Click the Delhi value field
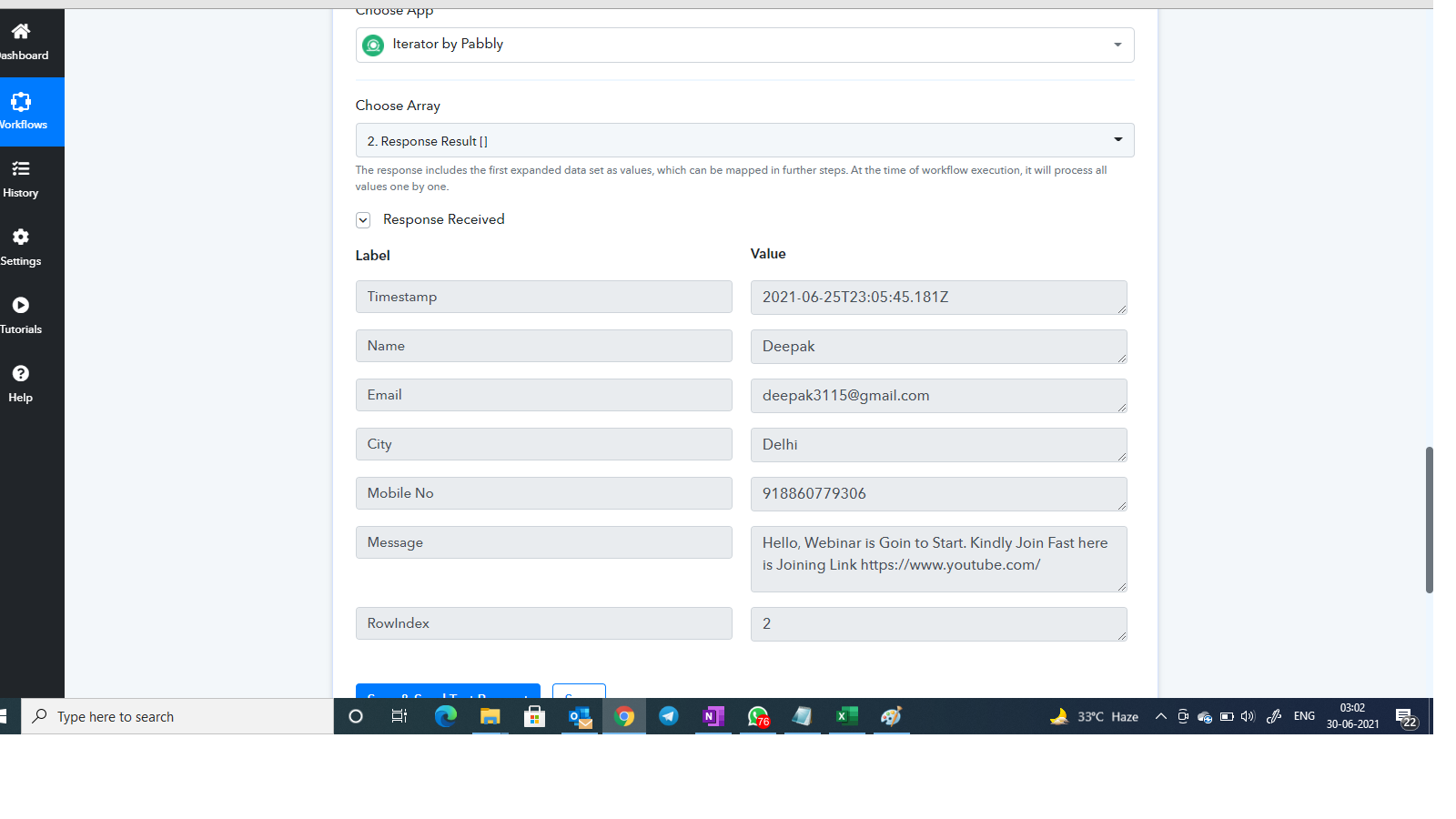Viewport: 1456px width, 819px height. [x=938, y=445]
